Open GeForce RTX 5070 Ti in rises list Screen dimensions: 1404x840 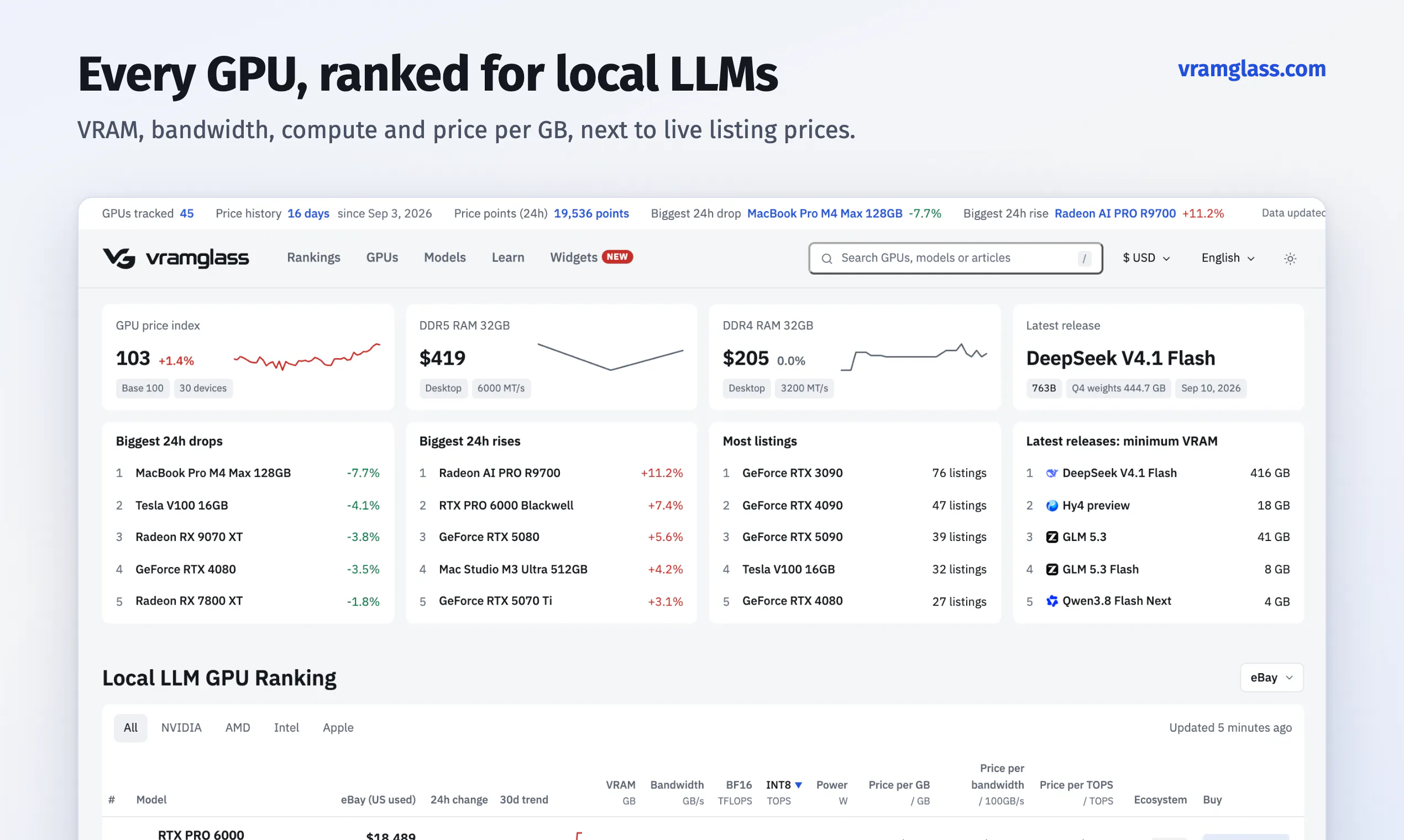tap(495, 601)
